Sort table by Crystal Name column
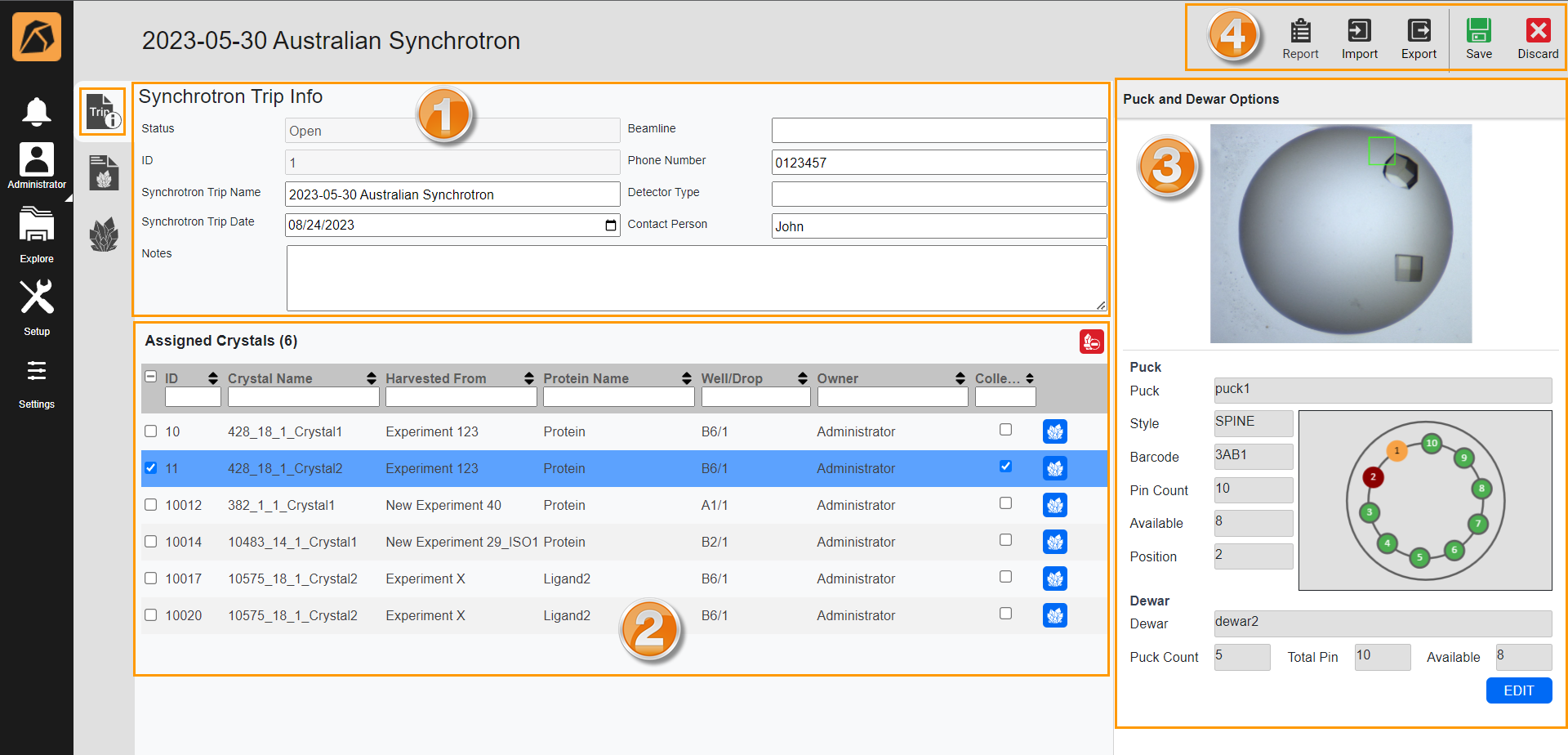The image size is (1568, 755). (x=372, y=378)
